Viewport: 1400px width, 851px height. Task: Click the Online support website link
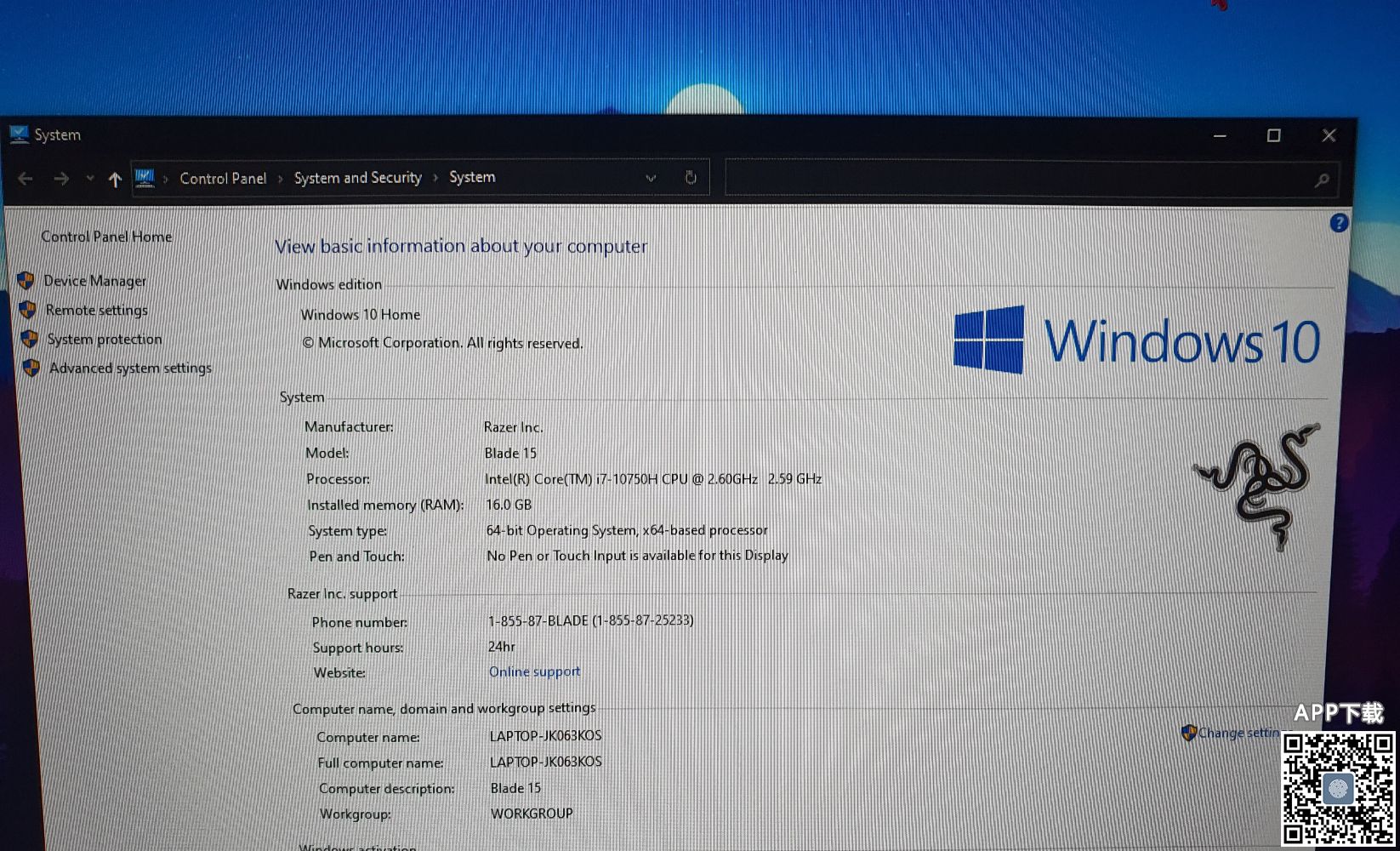tap(534, 671)
